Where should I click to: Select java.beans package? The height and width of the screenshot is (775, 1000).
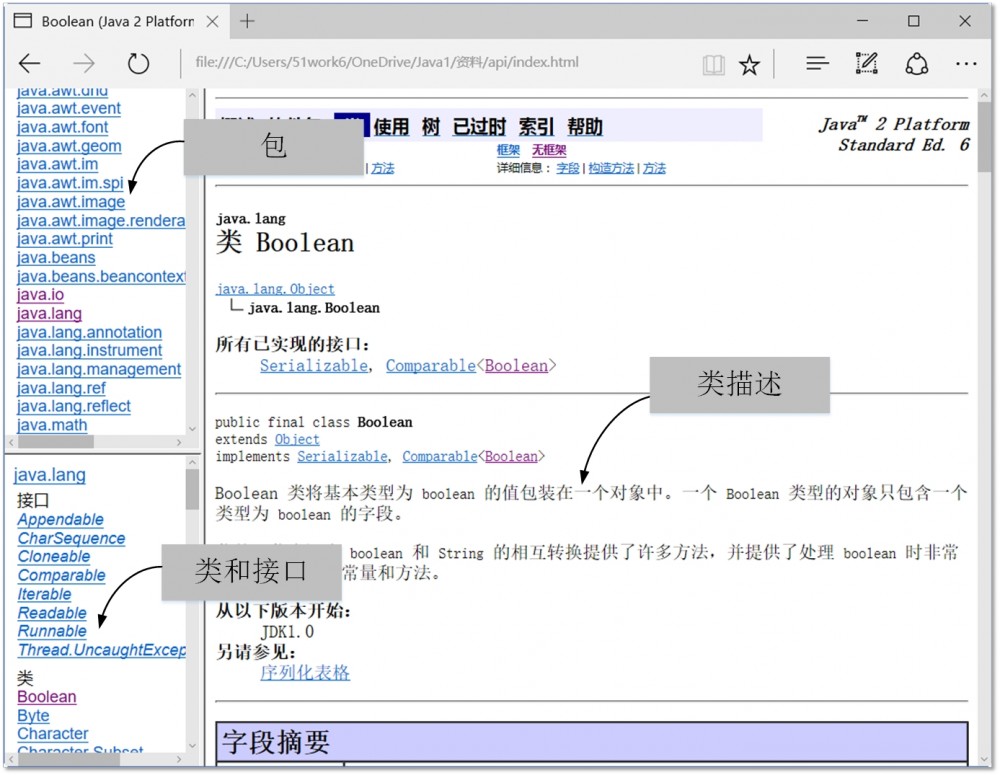coord(56,258)
